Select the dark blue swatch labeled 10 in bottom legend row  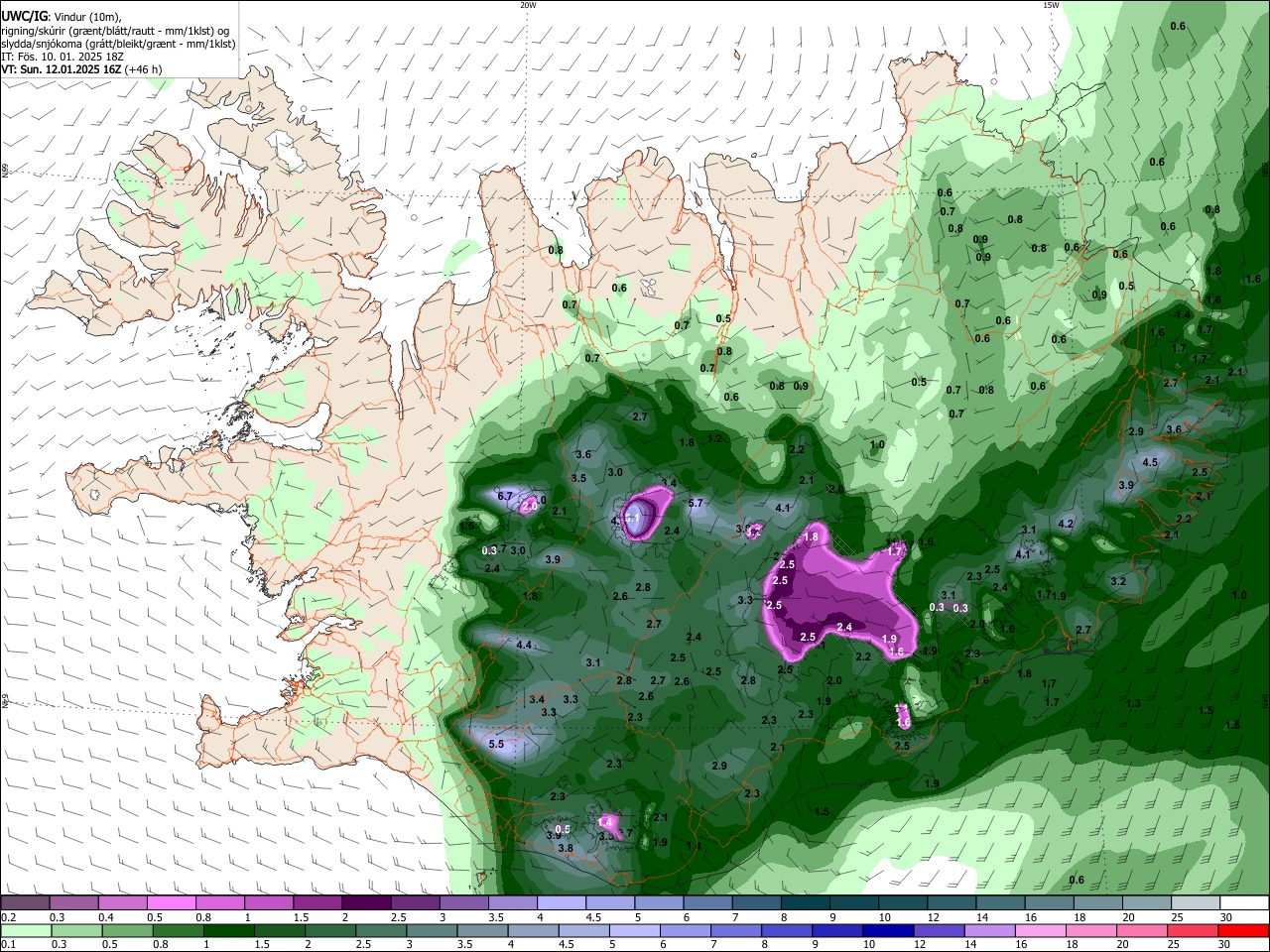pyautogui.click(x=887, y=930)
